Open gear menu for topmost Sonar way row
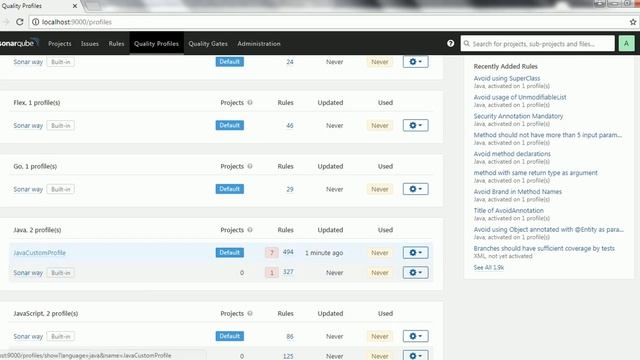Viewport: 640px width, 360px height. pos(416,62)
